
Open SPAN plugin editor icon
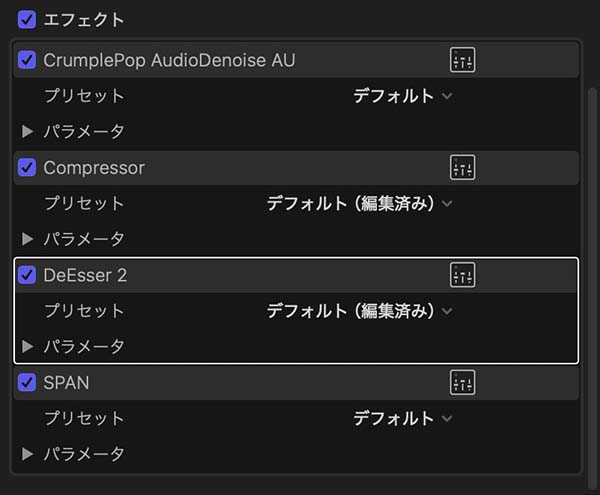click(x=462, y=383)
